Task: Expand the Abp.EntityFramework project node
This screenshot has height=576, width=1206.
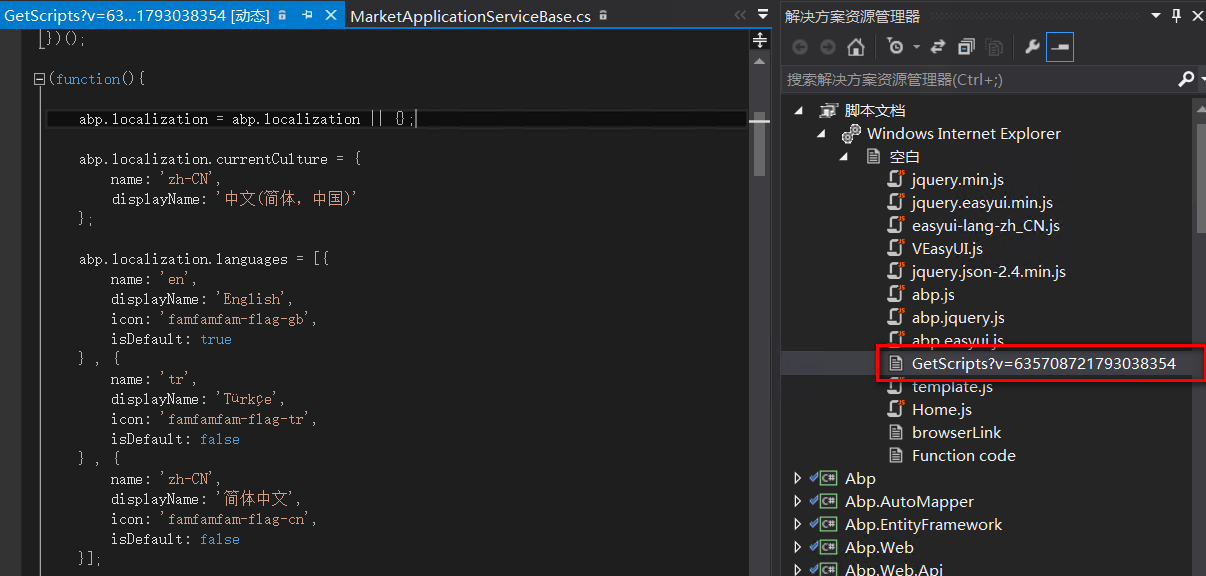Action: pos(797,524)
